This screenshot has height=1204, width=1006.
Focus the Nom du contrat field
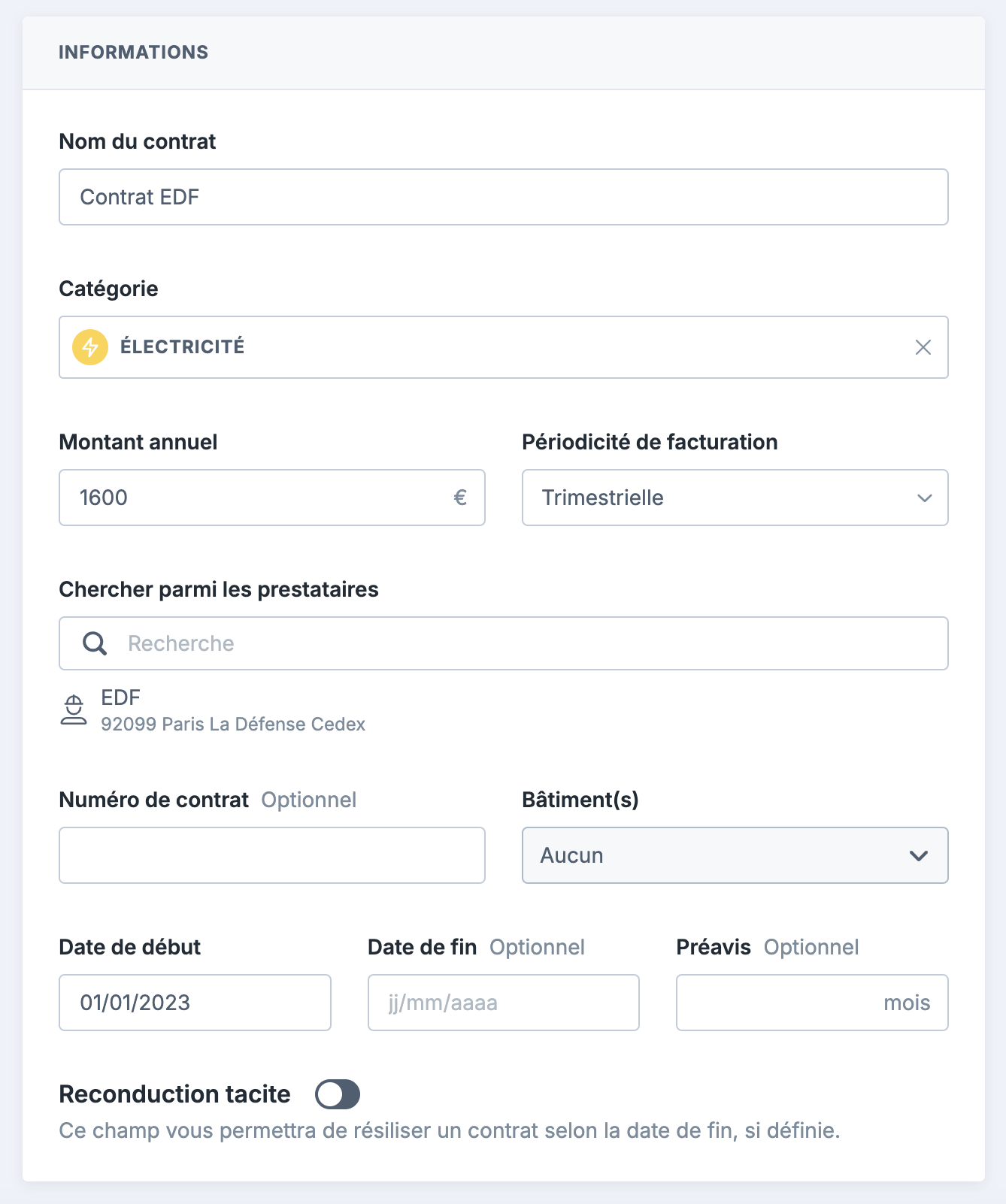coord(504,197)
